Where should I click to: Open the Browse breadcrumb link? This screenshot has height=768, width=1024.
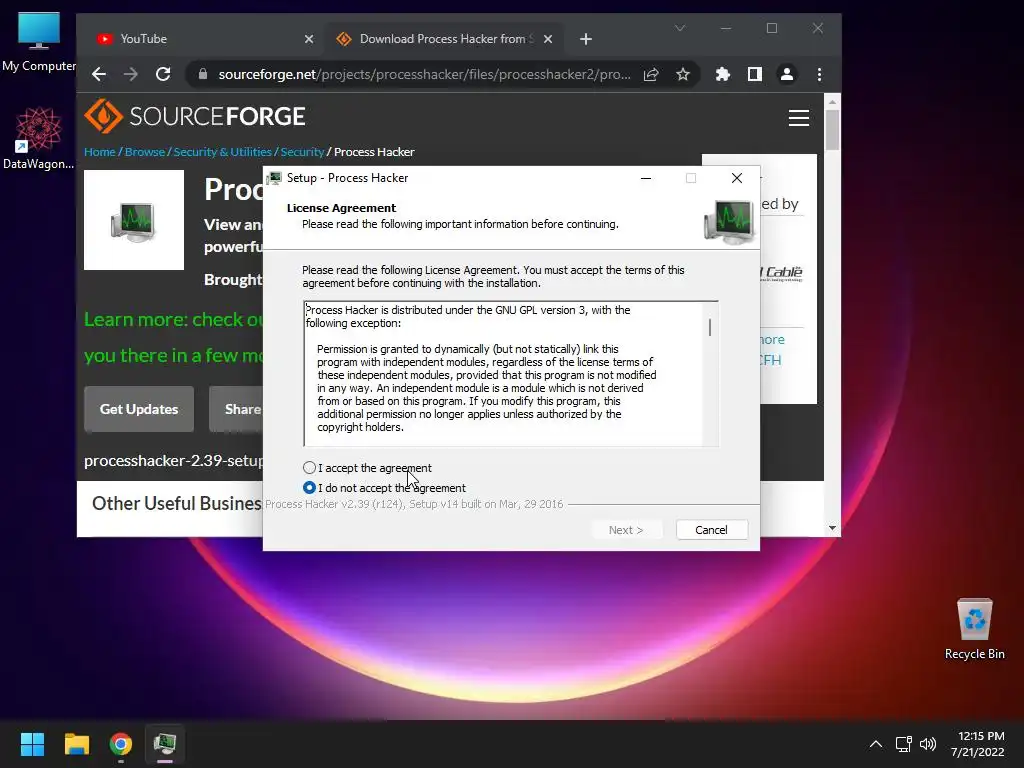click(x=144, y=152)
